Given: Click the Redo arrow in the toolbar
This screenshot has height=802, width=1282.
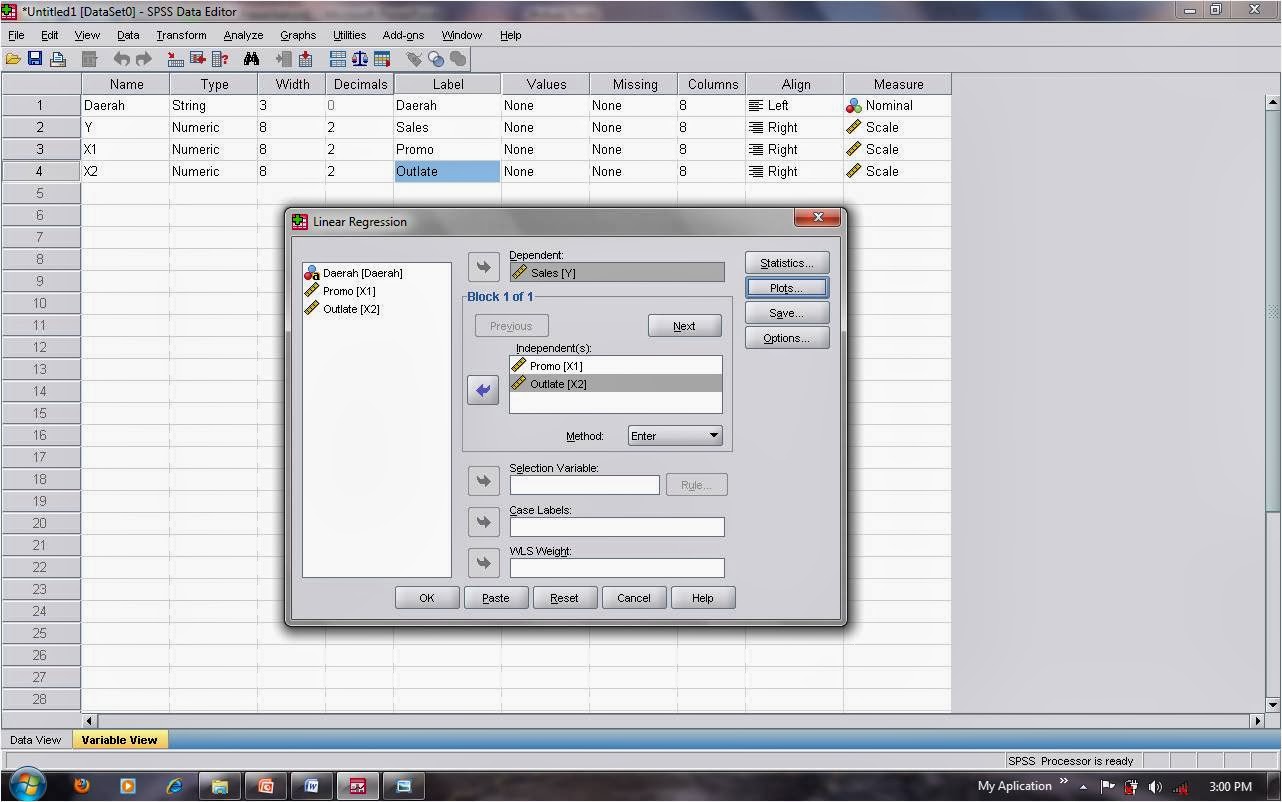Looking at the screenshot, I should [x=143, y=59].
